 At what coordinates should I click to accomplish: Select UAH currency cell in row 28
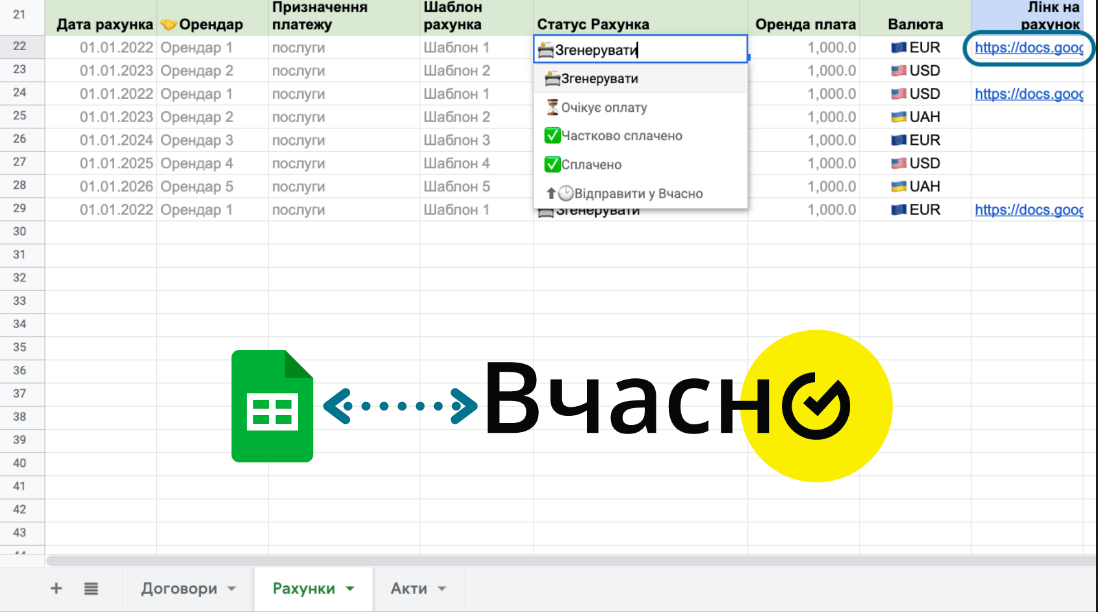point(915,186)
